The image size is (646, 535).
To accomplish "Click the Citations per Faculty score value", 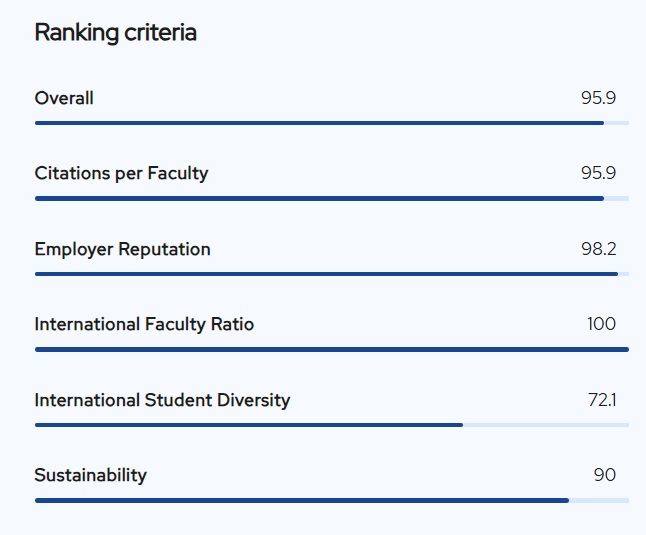I will pos(598,173).
